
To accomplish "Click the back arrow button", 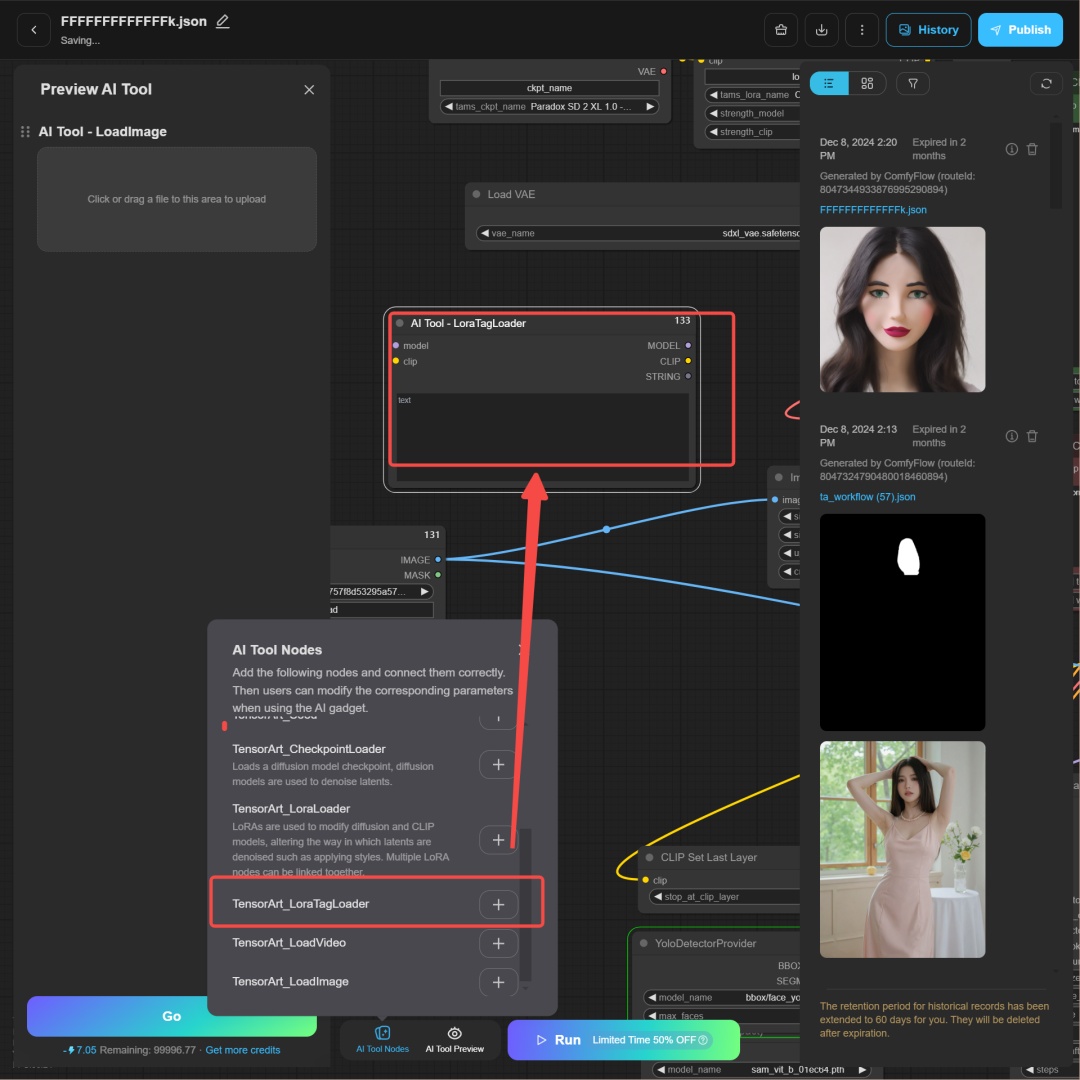I will [33, 30].
